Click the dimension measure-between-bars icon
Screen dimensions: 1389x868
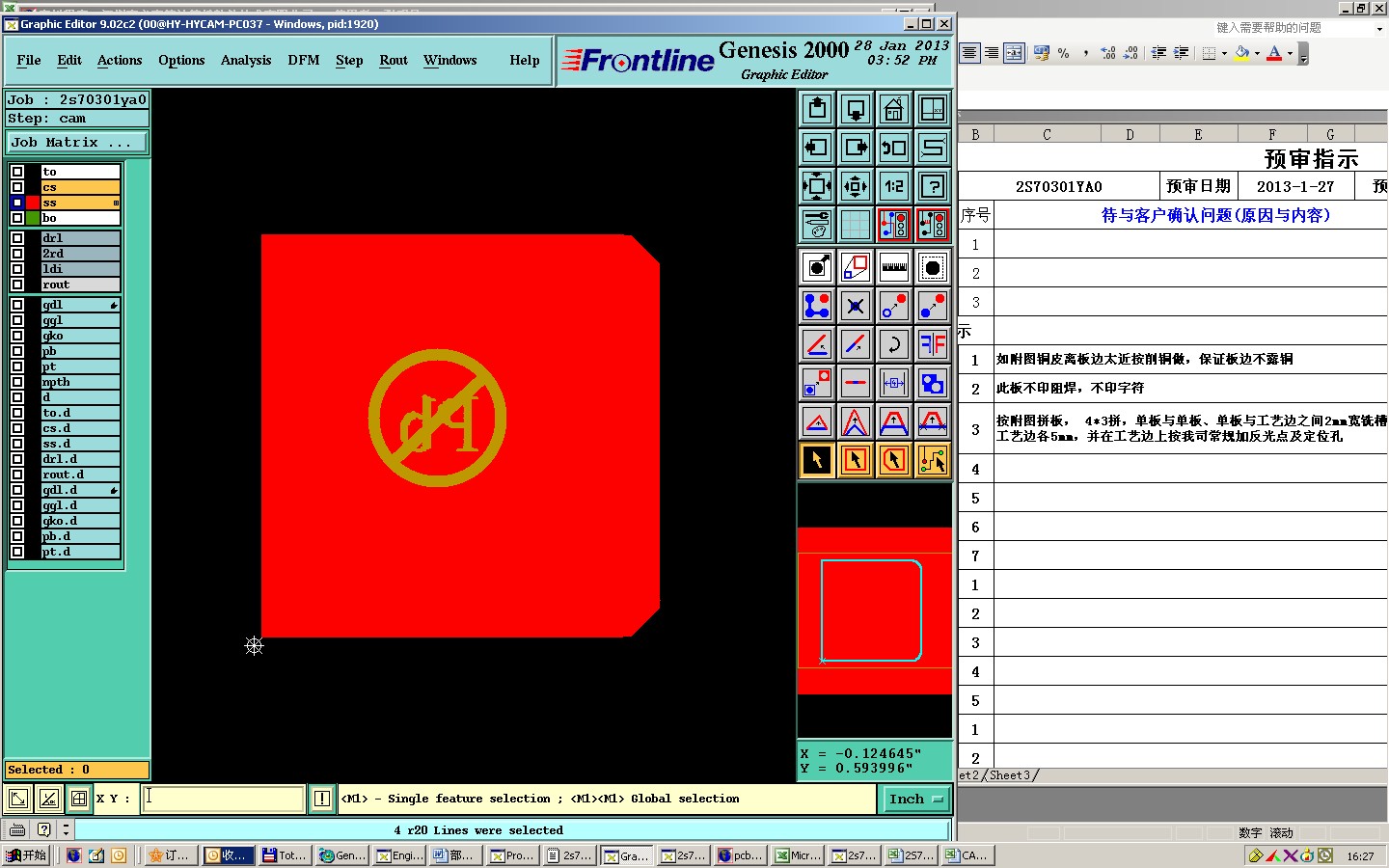(894, 383)
